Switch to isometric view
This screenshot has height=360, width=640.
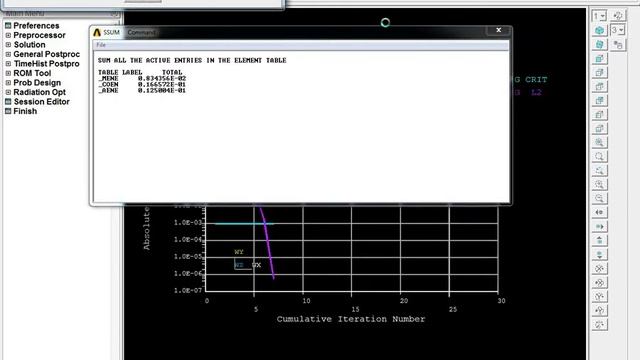(x=599, y=31)
